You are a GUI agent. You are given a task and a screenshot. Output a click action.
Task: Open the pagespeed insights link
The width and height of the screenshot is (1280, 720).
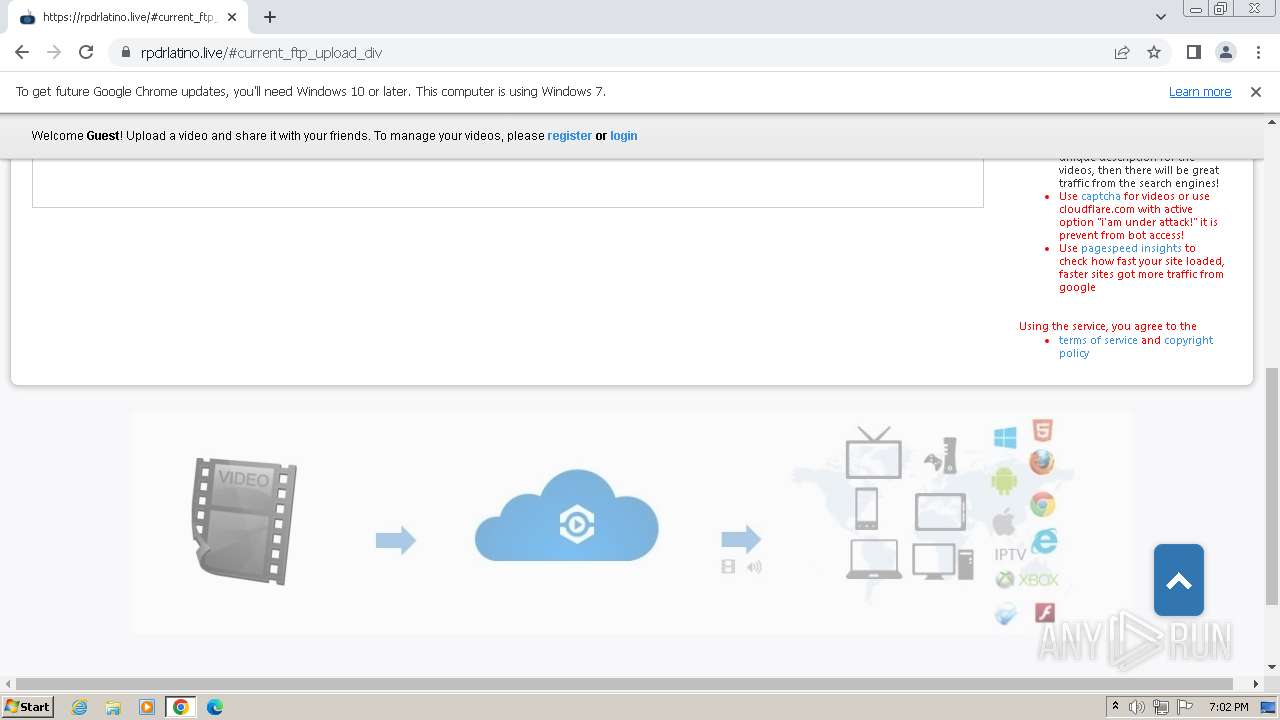1131,248
